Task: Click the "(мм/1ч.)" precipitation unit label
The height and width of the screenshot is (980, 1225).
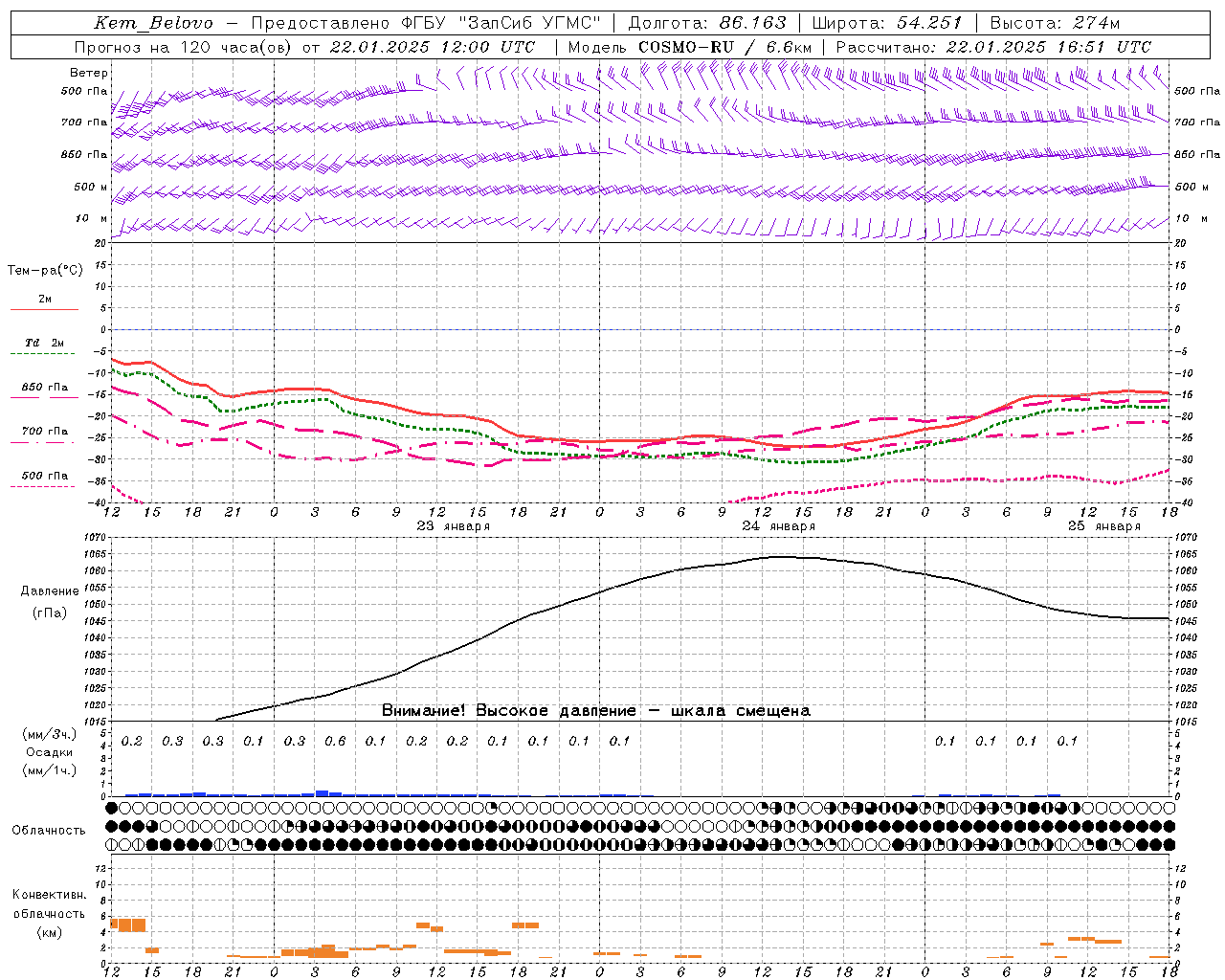Action: 50,770
